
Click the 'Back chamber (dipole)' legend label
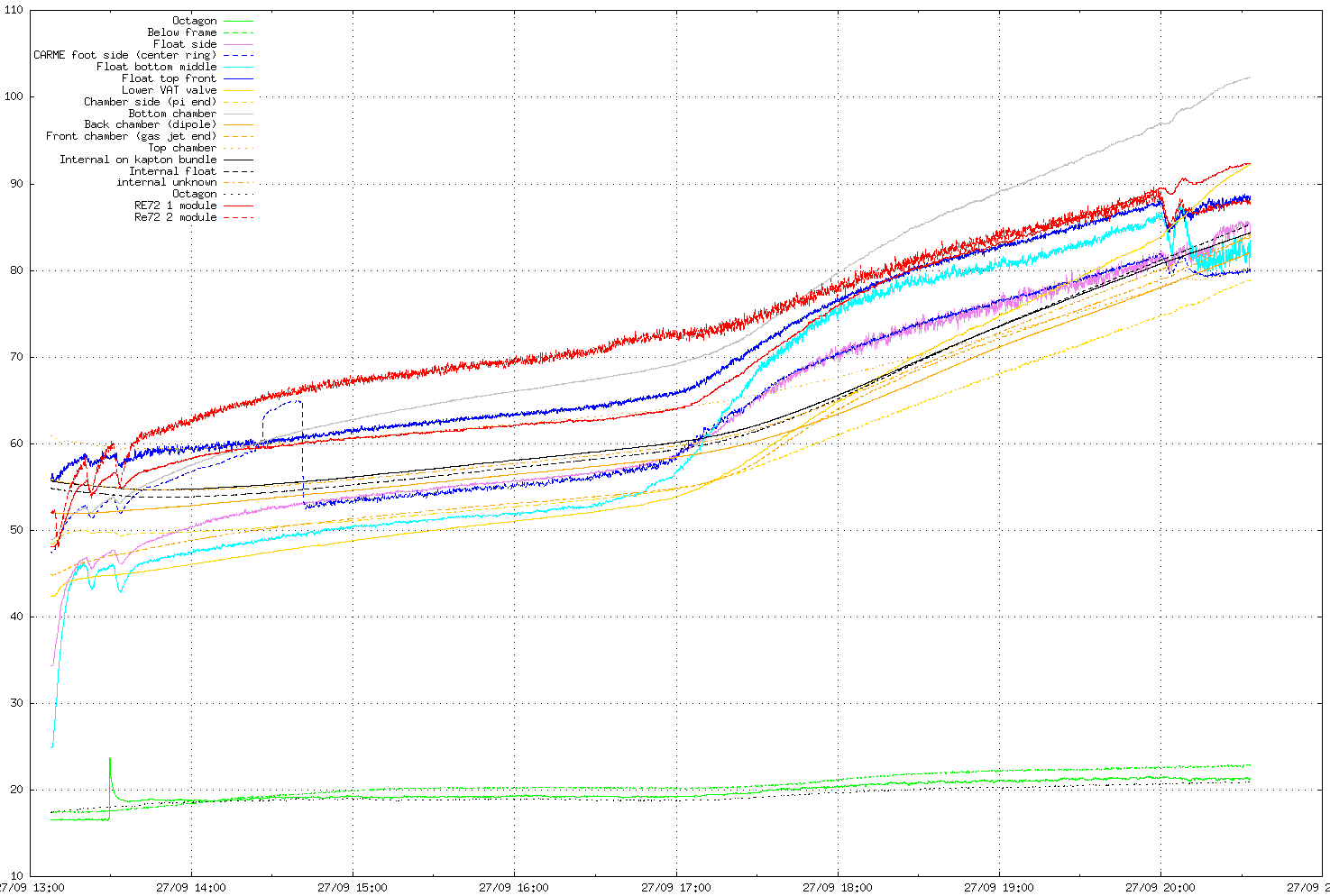click(x=151, y=124)
